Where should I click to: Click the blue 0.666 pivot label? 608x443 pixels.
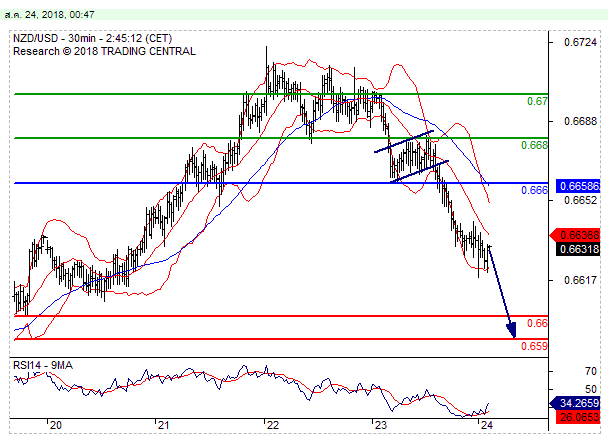pos(534,190)
